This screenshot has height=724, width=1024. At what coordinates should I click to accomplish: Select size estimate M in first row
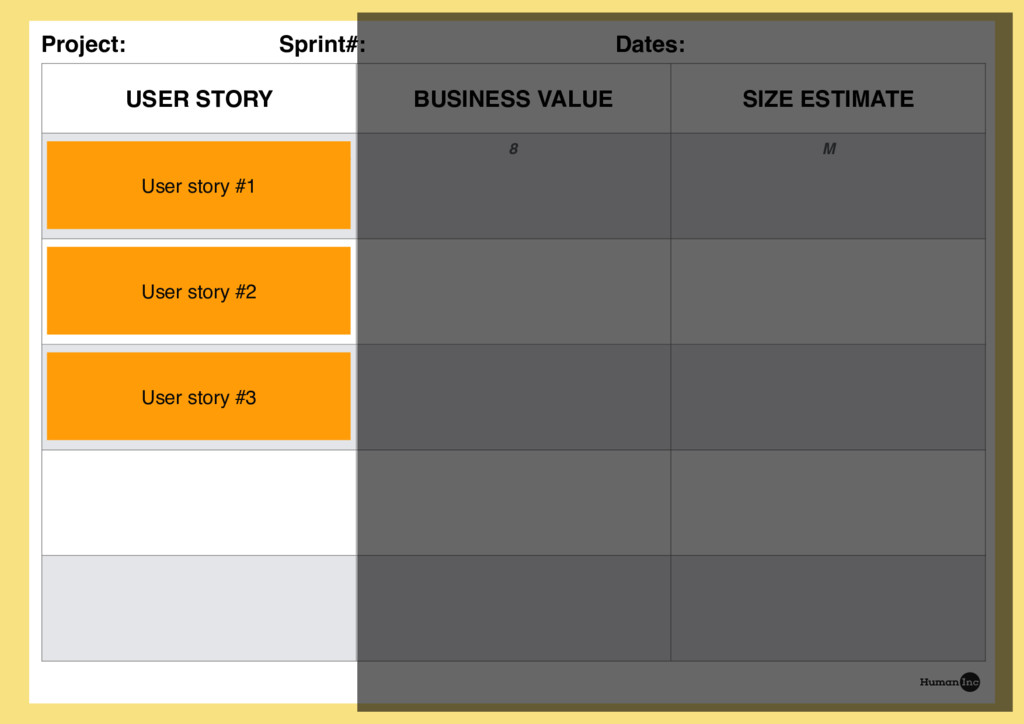829,149
